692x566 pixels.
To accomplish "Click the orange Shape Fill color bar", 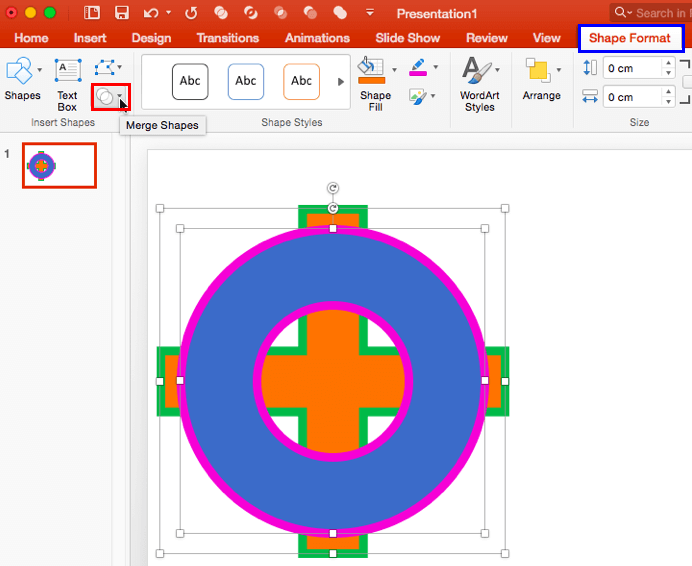I will point(372,80).
